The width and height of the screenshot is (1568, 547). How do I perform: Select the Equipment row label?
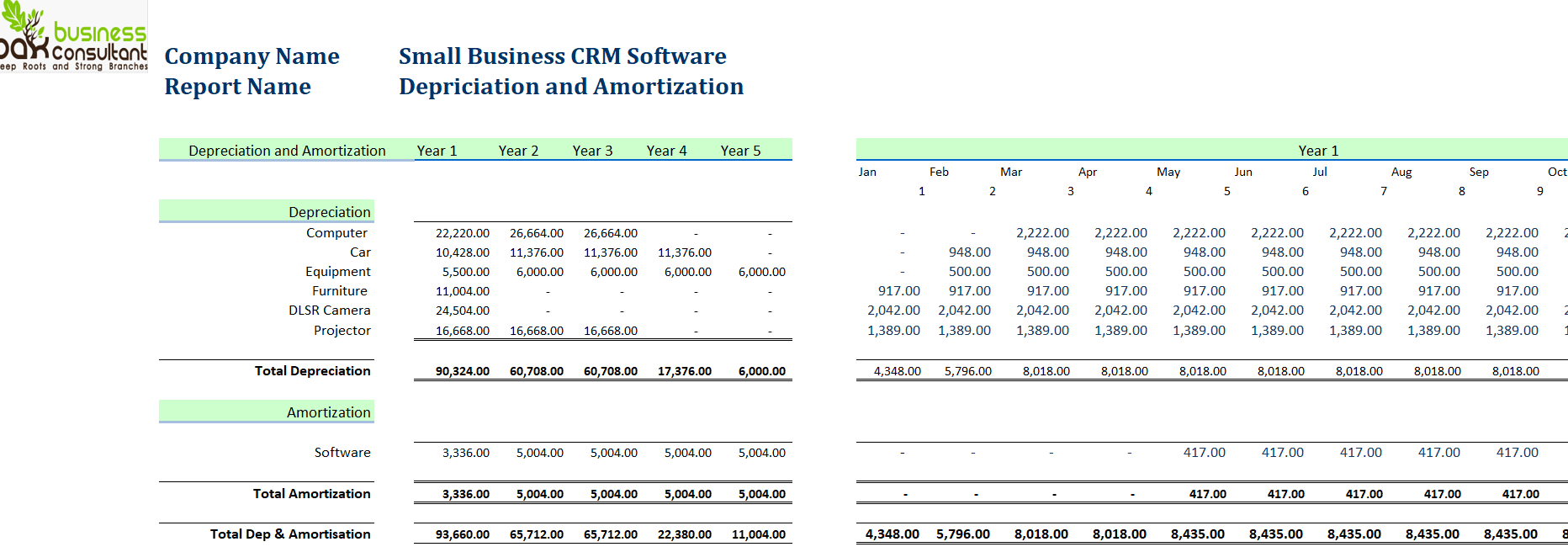point(337,272)
